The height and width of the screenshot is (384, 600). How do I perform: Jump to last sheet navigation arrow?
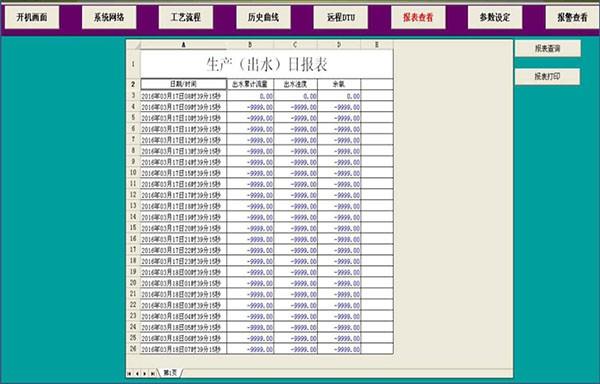[x=153, y=373]
